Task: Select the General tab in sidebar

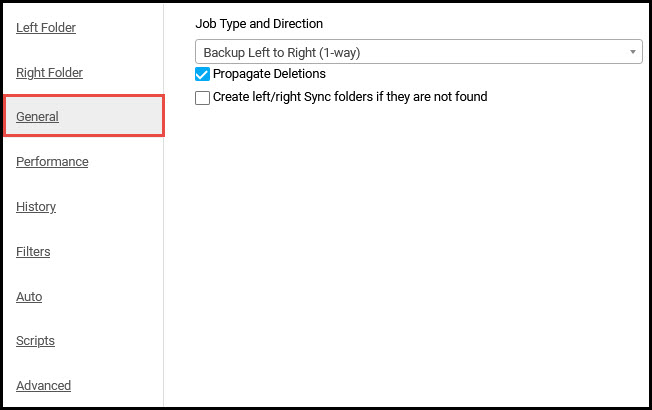Action: point(37,116)
